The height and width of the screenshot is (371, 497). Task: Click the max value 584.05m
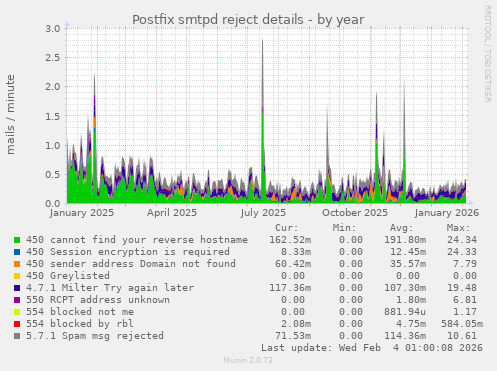(462, 324)
